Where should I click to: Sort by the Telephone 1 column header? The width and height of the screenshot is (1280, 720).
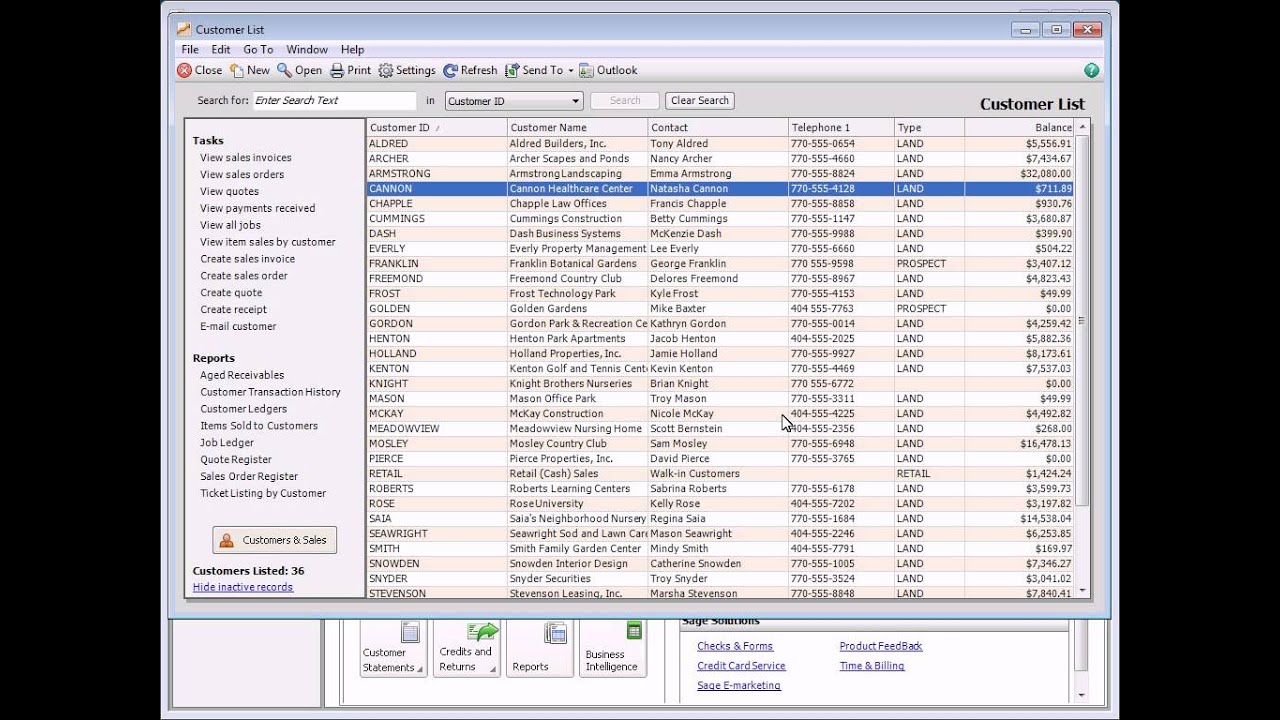click(x=841, y=127)
